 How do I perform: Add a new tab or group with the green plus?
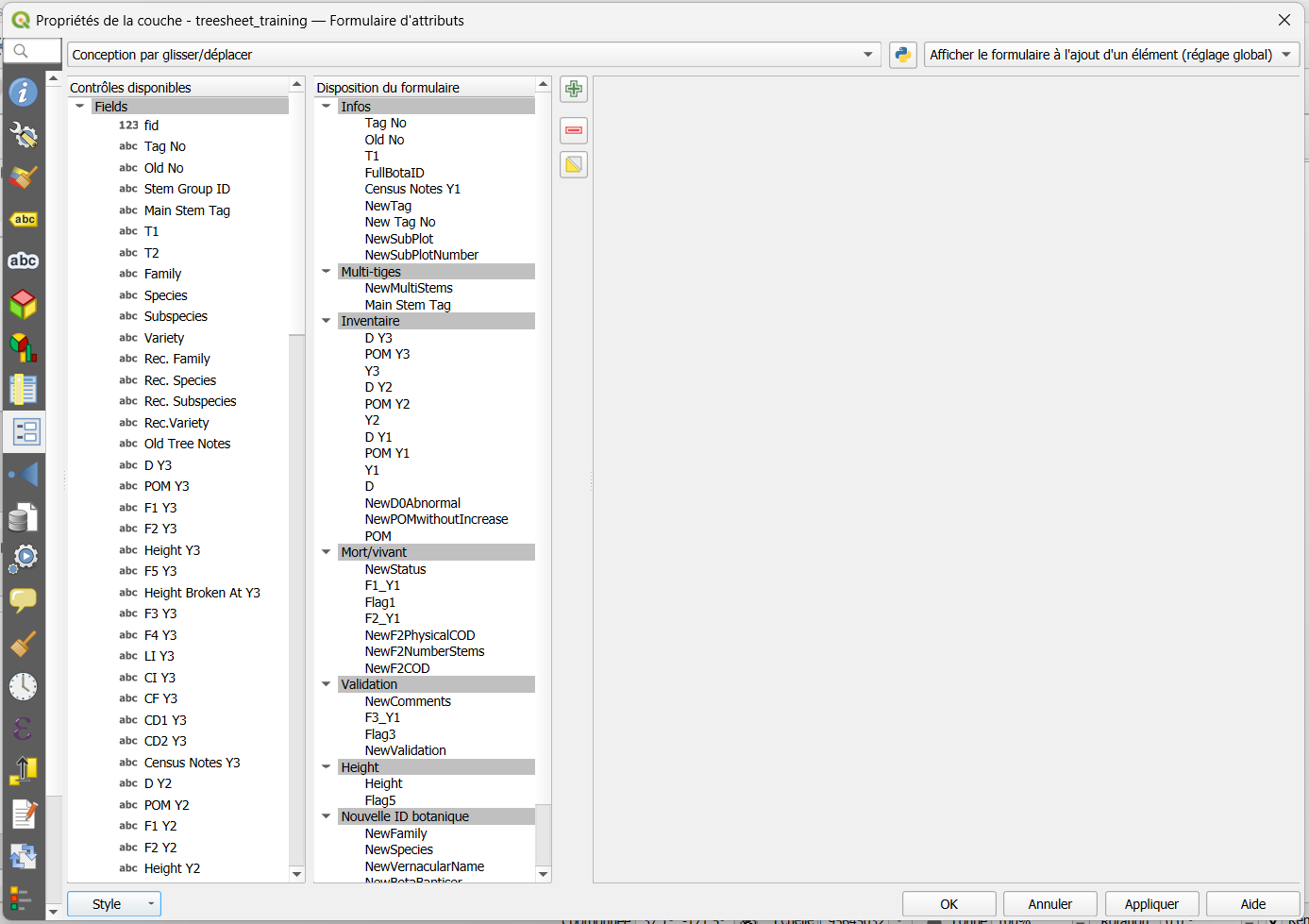point(574,90)
